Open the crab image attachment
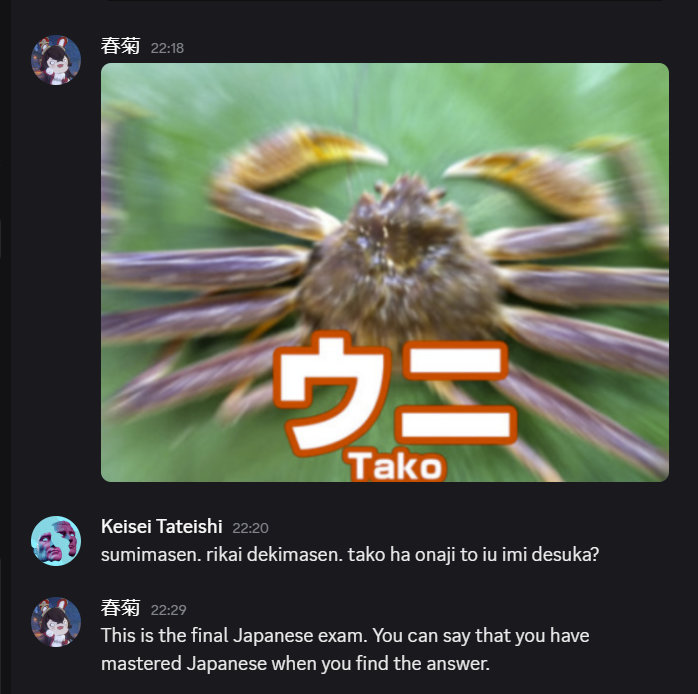This screenshot has height=694, width=698. tap(385, 272)
